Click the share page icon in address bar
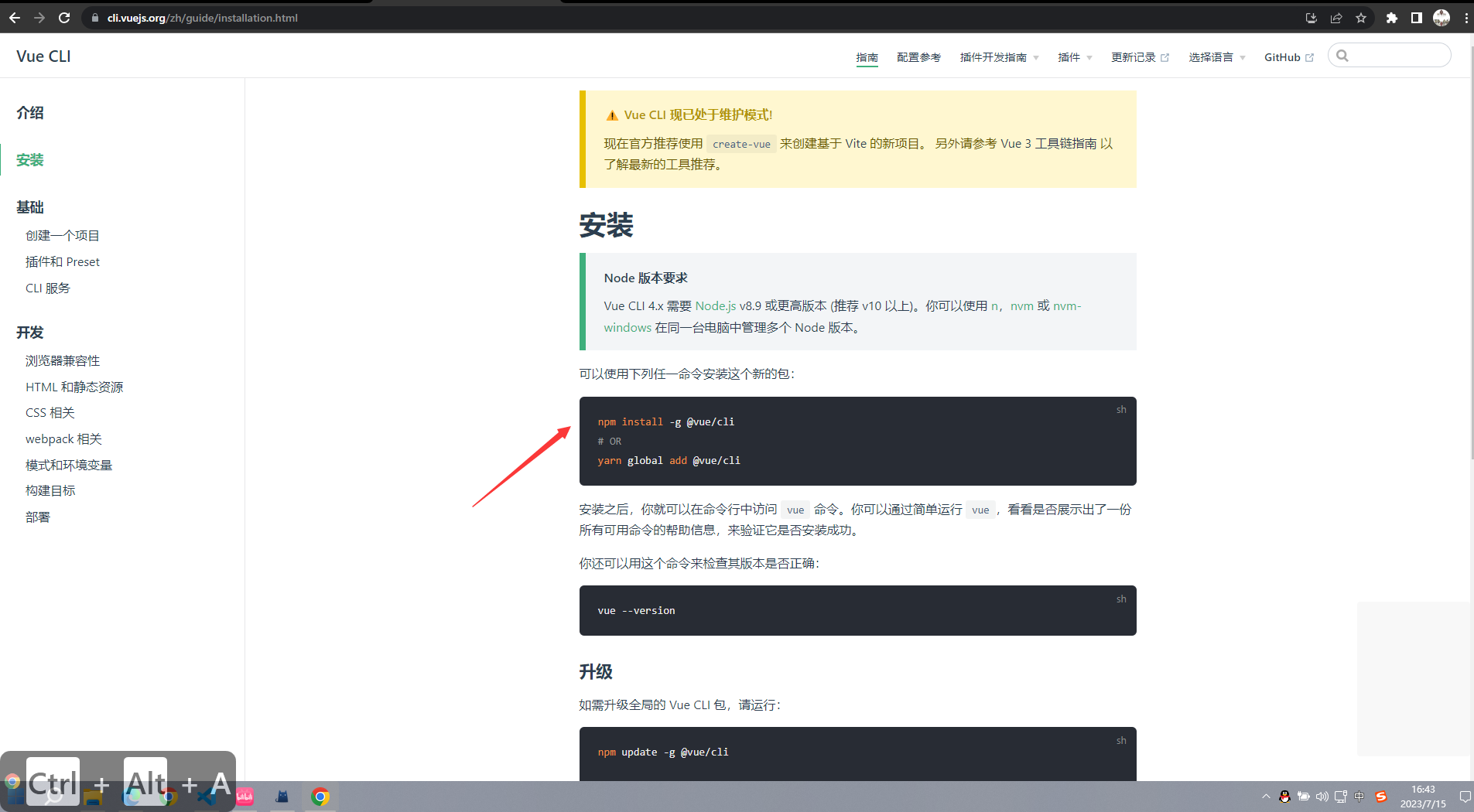 click(1335, 18)
